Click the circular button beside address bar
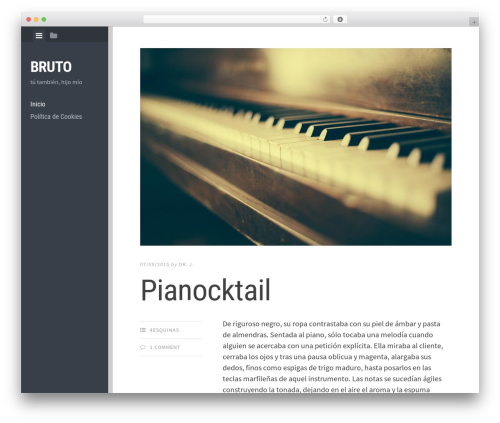 (340, 20)
